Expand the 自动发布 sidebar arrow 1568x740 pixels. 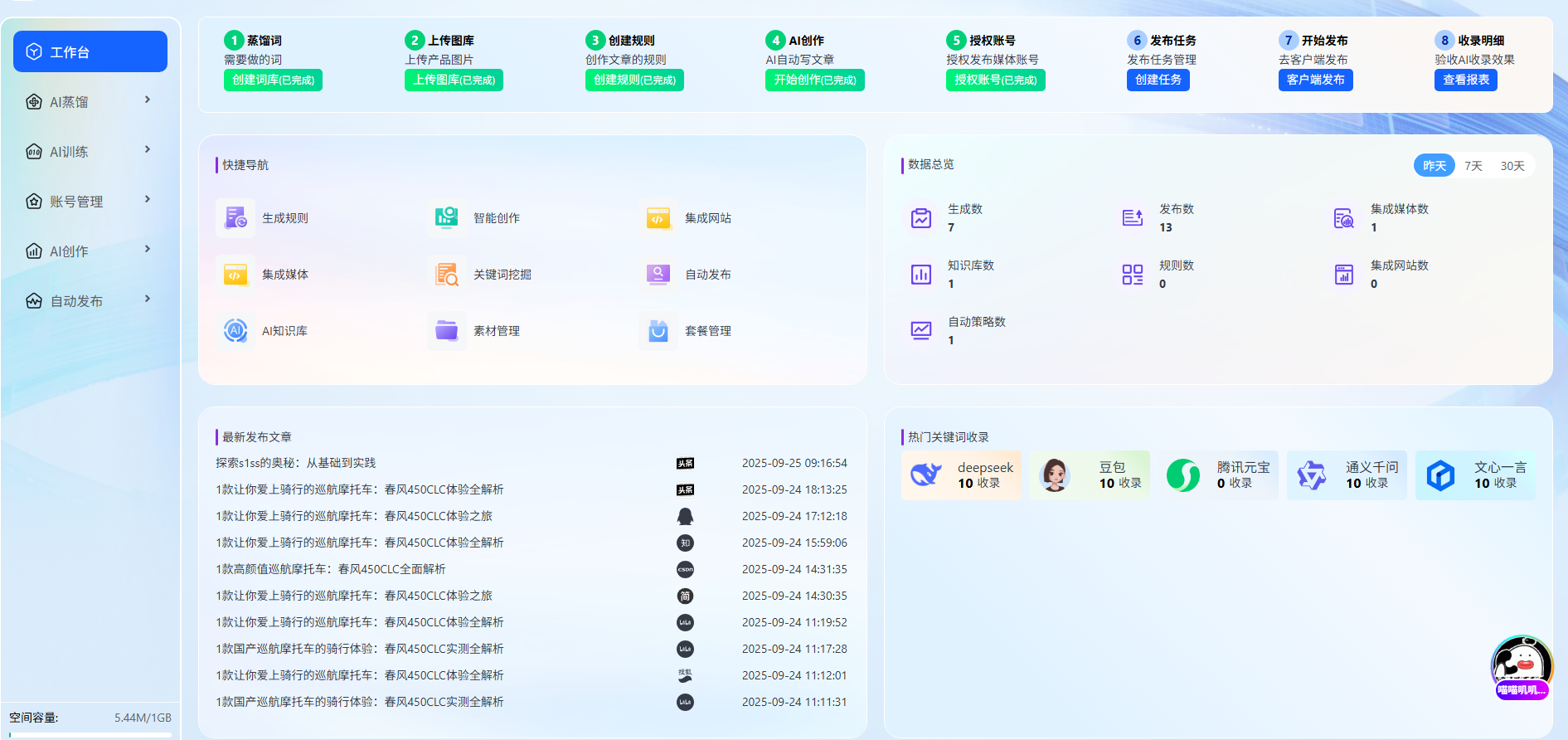[148, 299]
